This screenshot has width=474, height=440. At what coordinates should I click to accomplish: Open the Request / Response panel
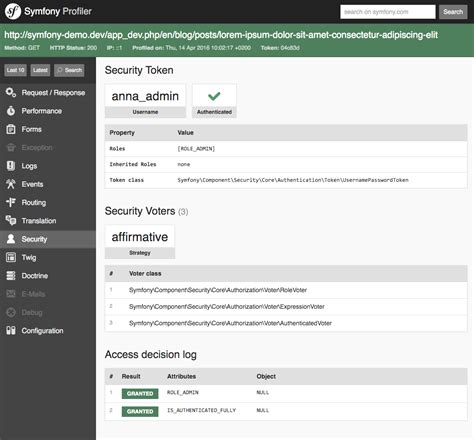(x=48, y=93)
